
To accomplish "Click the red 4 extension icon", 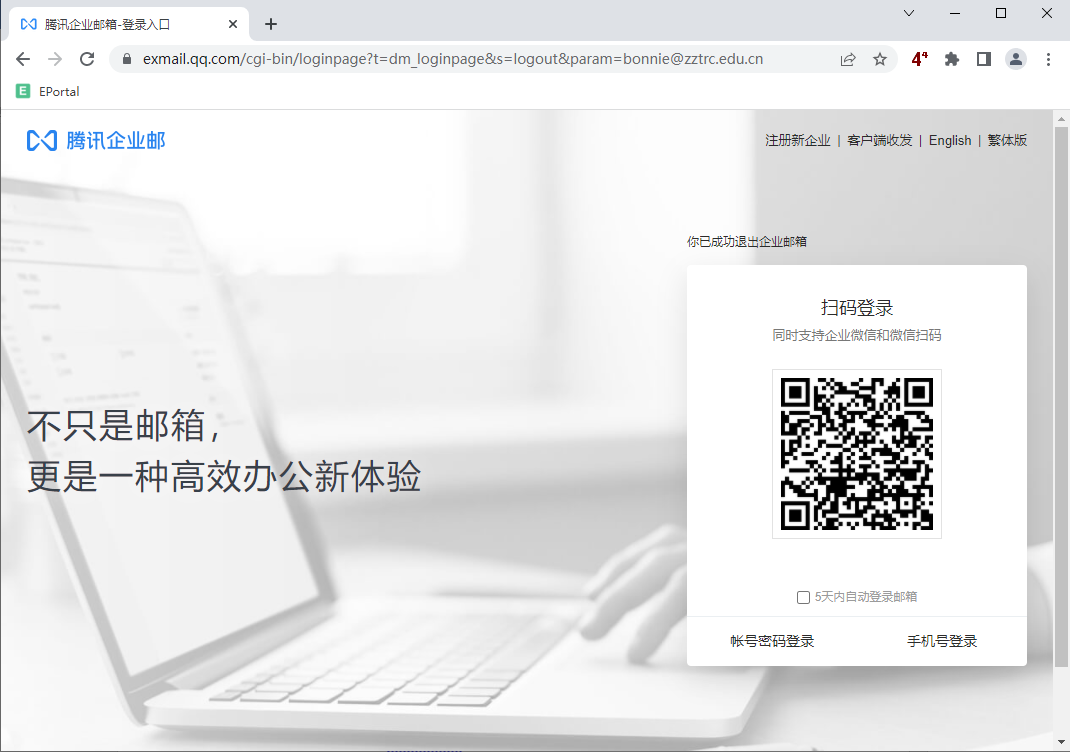I will click(919, 59).
